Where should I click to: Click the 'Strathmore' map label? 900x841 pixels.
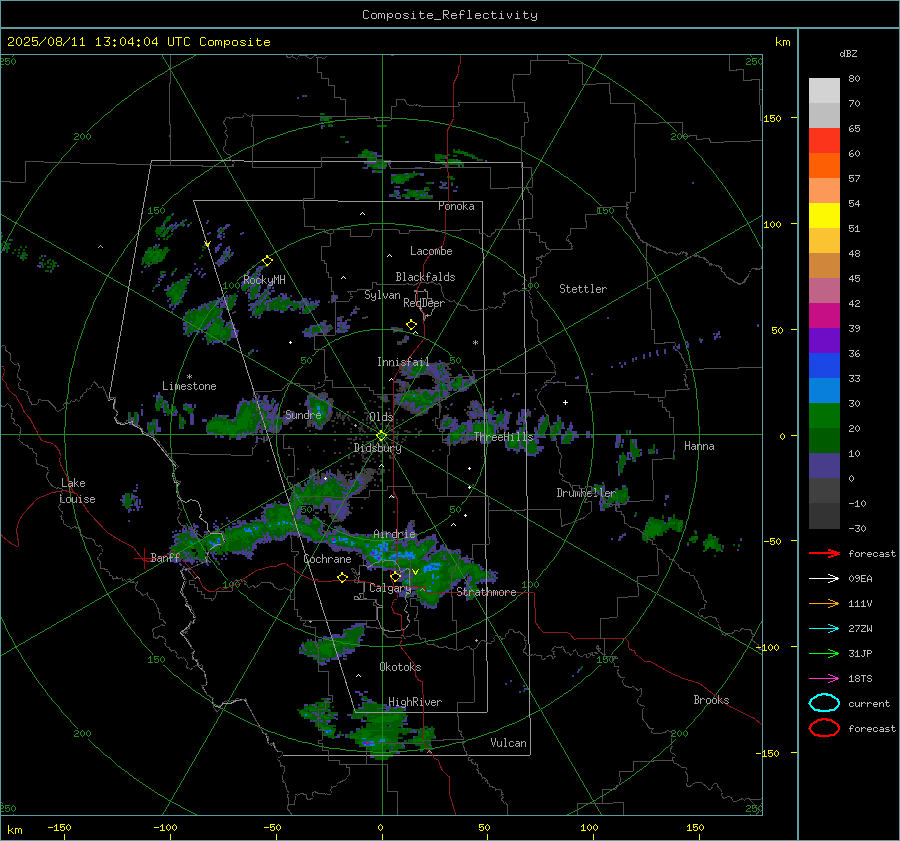486,592
